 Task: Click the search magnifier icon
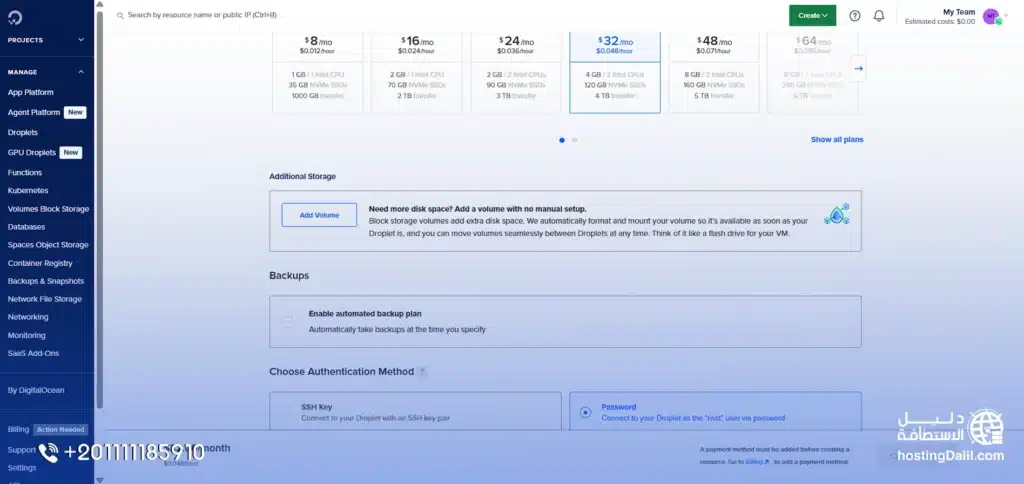point(119,15)
